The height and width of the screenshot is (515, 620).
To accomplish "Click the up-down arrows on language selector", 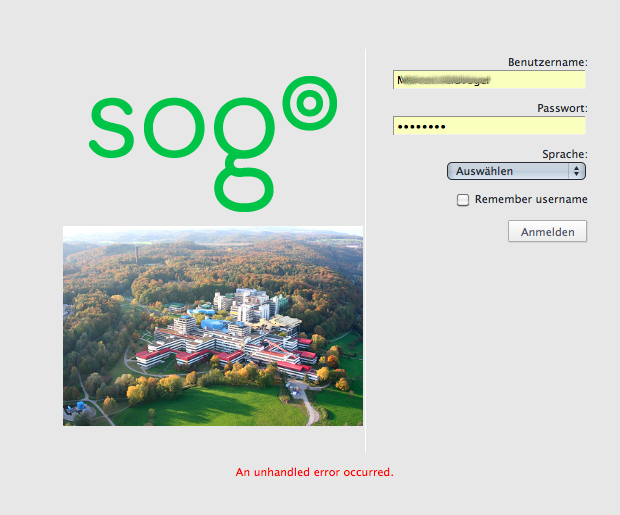I will (x=576, y=171).
